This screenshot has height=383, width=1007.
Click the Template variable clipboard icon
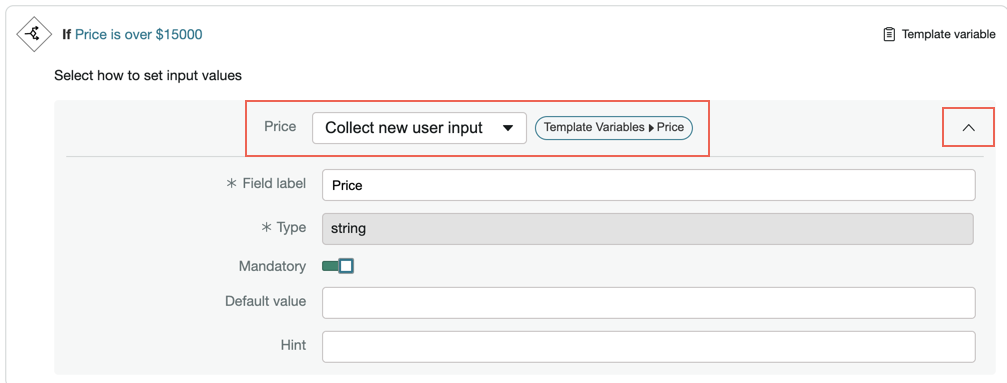889,34
